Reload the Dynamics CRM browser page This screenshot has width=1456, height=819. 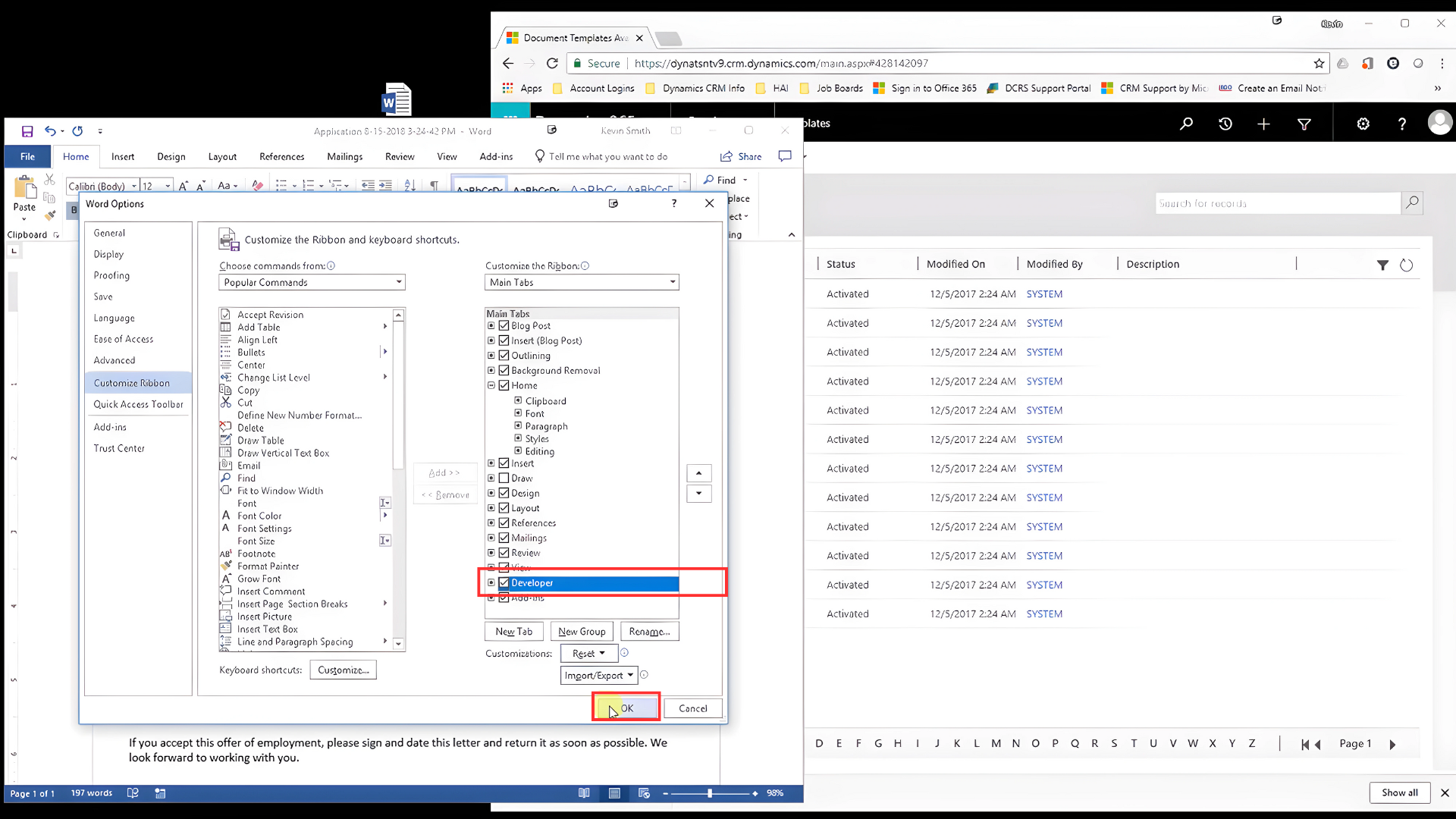pos(552,64)
